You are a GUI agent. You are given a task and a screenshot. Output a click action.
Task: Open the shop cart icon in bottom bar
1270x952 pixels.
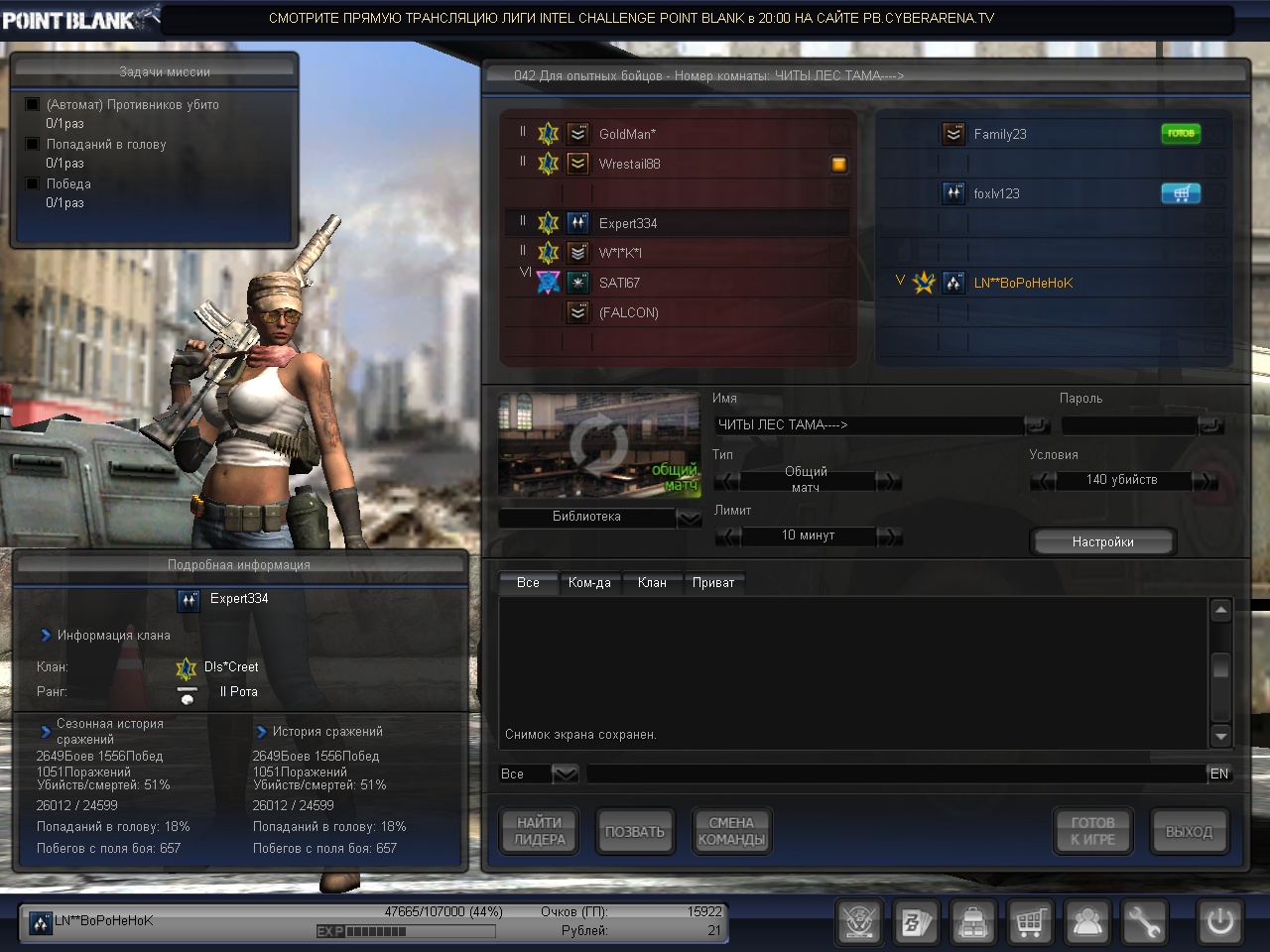(1030, 923)
